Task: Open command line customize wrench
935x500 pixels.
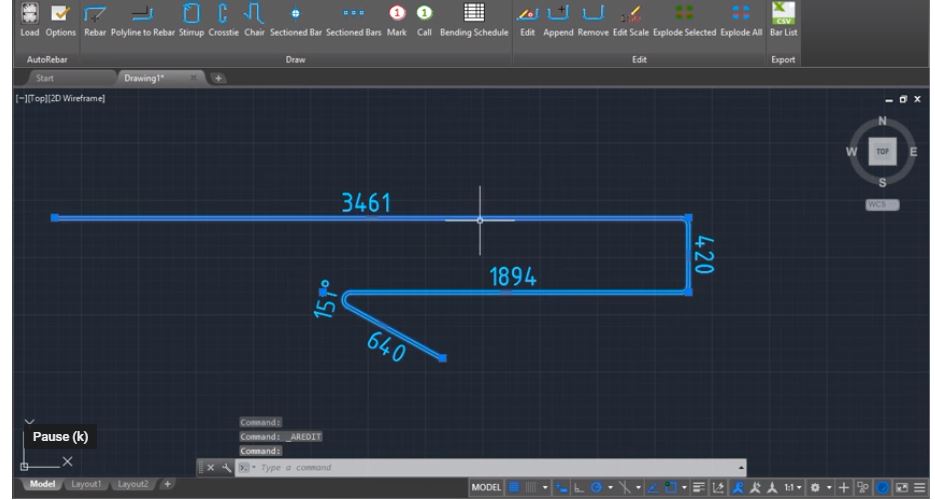Action: point(226,468)
